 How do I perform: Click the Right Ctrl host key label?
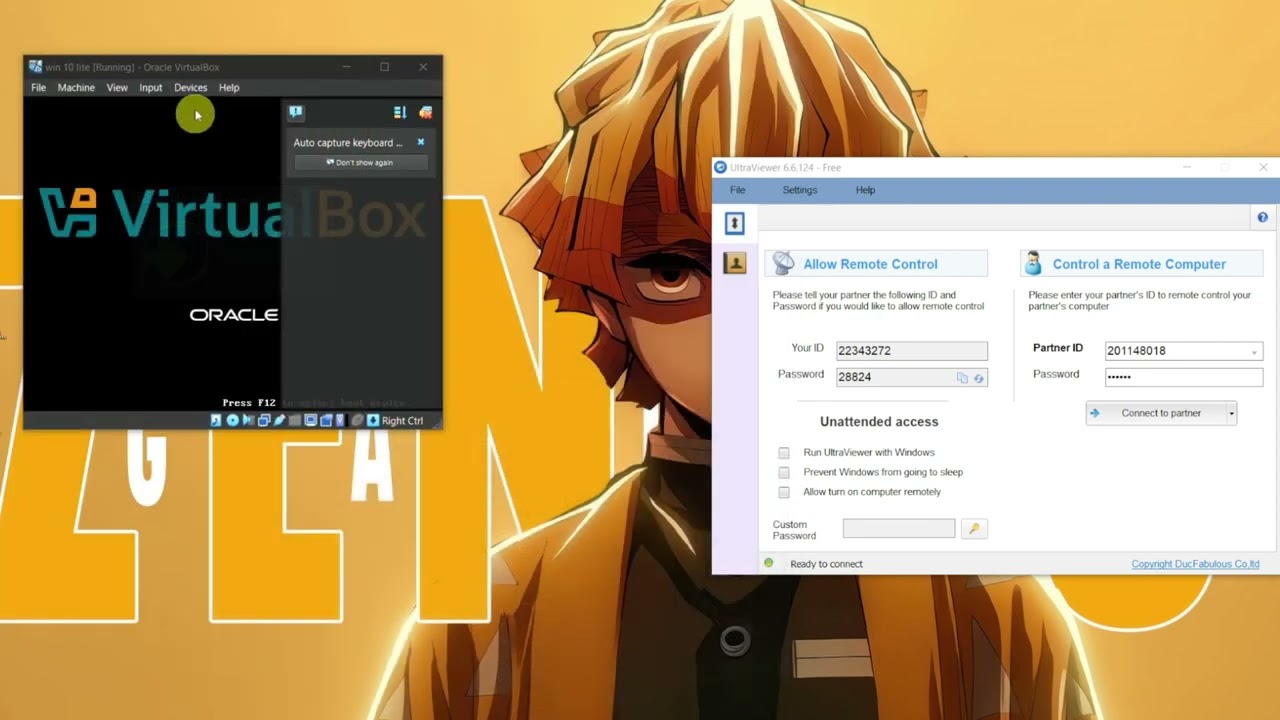coord(402,420)
